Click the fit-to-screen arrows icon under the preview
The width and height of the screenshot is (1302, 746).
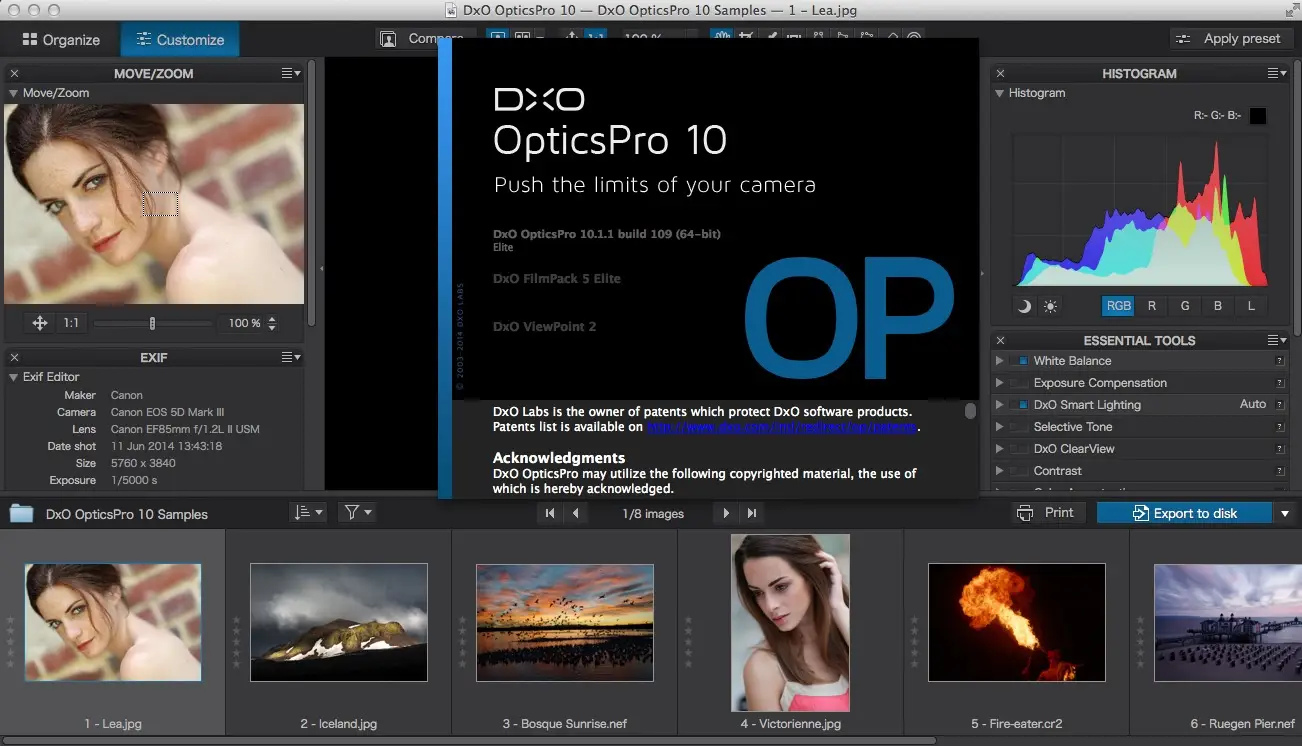(x=40, y=323)
